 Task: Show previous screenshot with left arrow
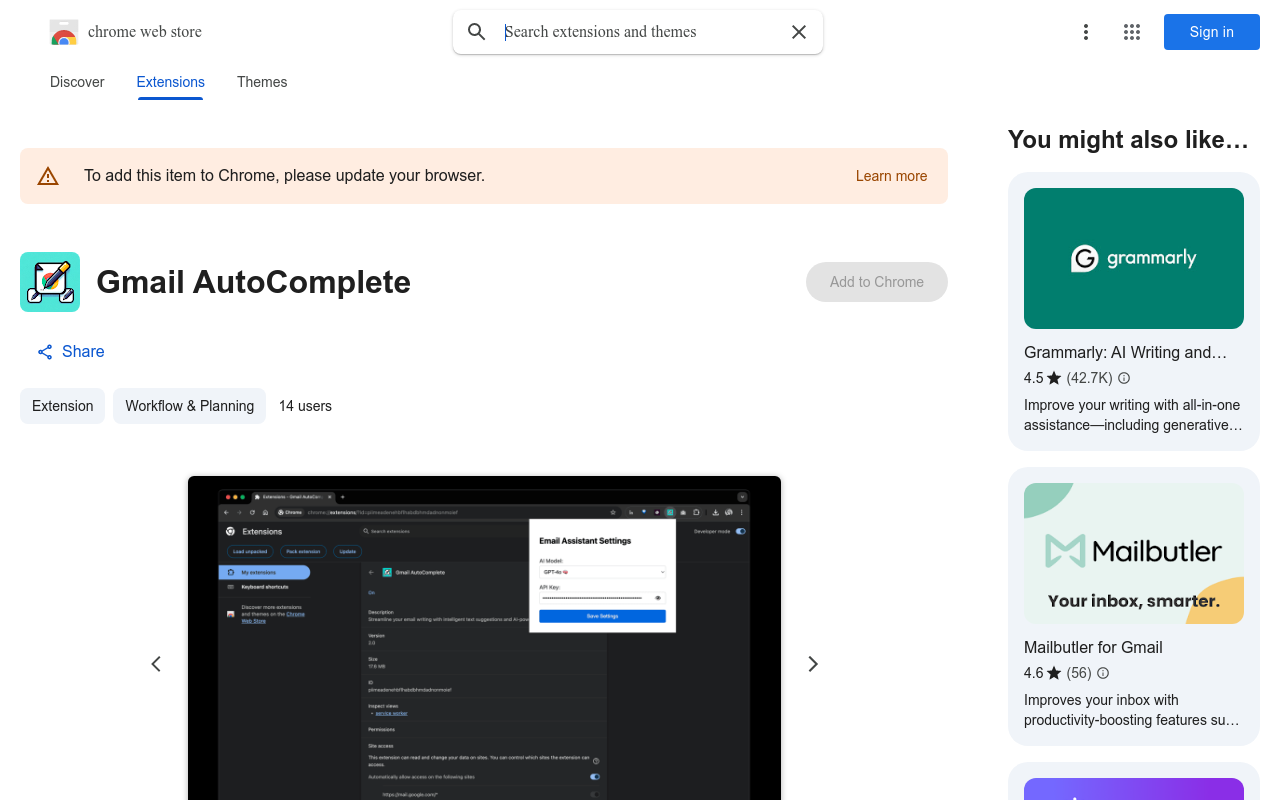(x=156, y=664)
